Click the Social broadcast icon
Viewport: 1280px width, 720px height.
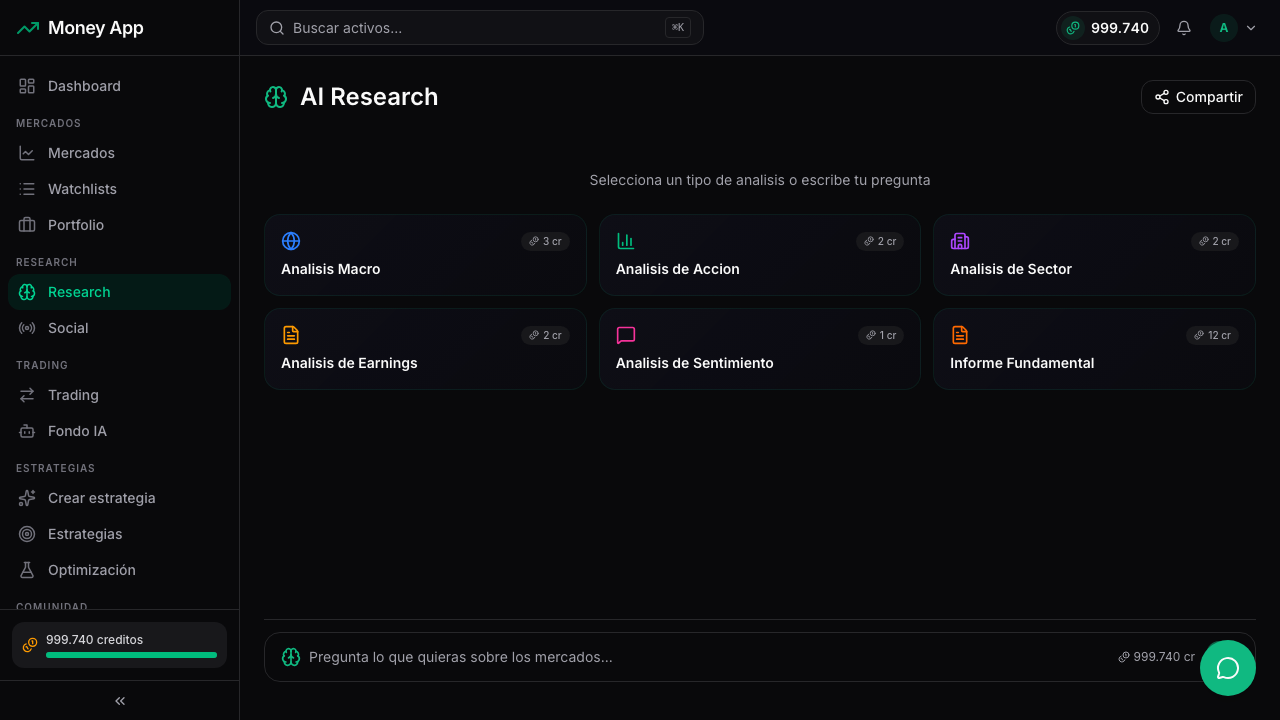27,328
